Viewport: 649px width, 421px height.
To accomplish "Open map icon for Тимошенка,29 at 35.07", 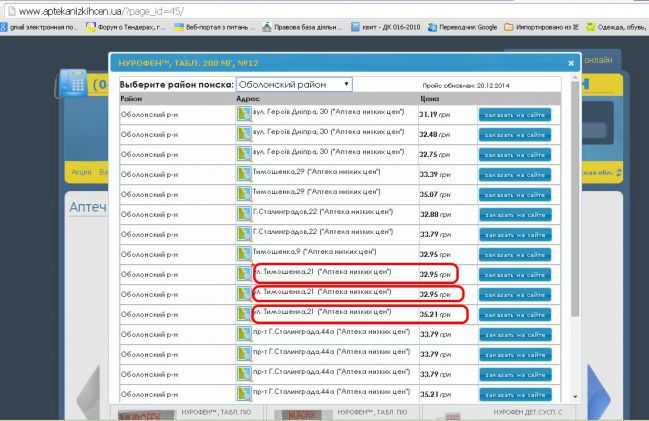I will point(244,194).
